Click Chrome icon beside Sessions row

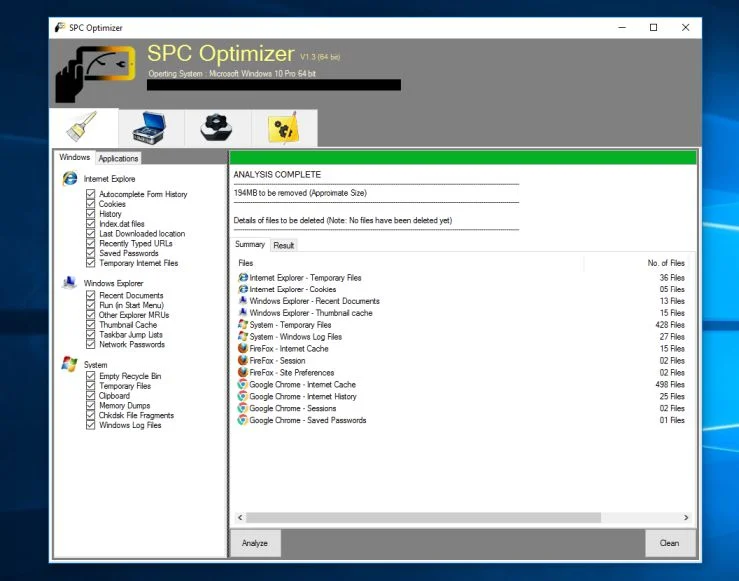tap(243, 408)
